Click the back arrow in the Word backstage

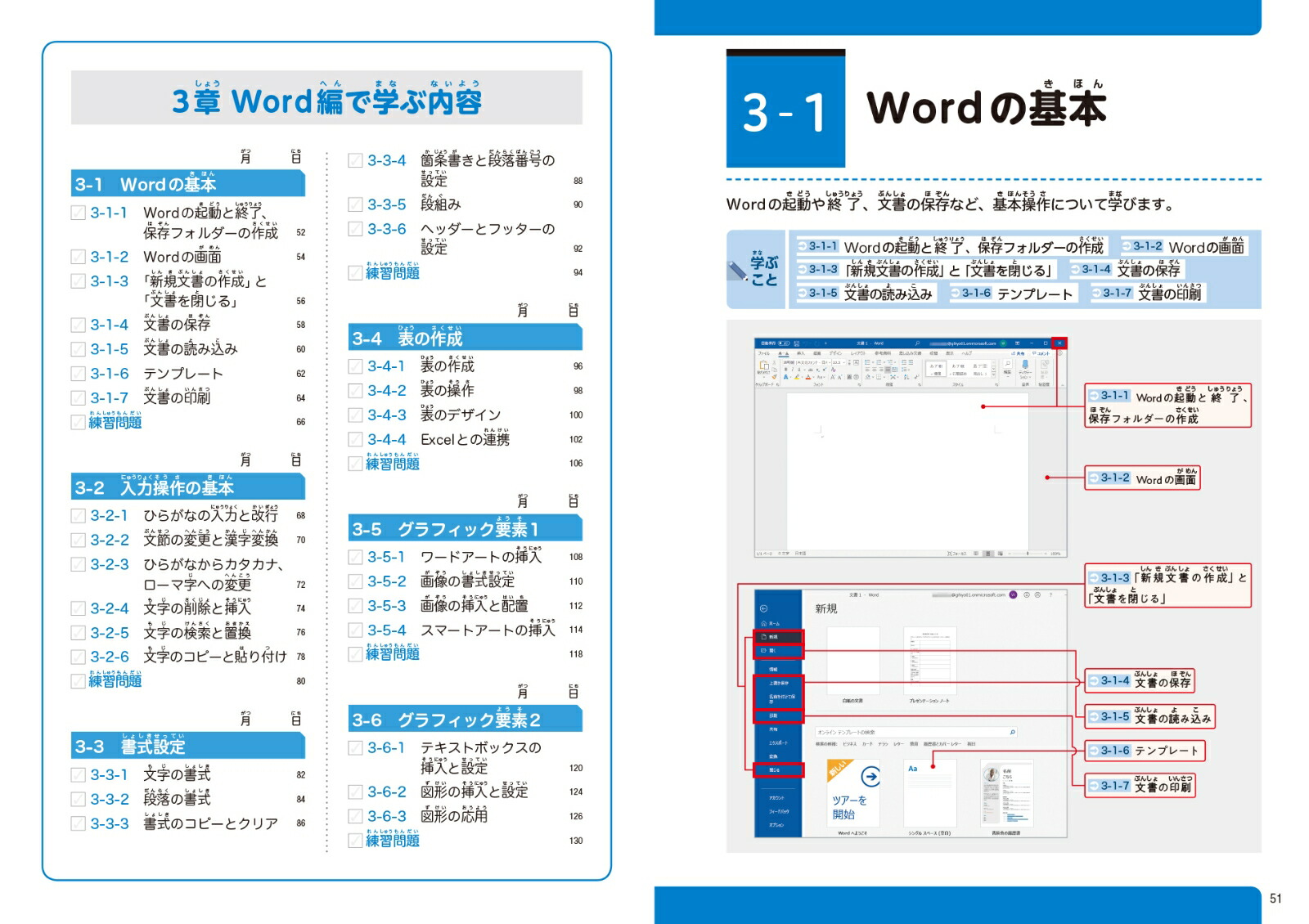pyautogui.click(x=763, y=608)
